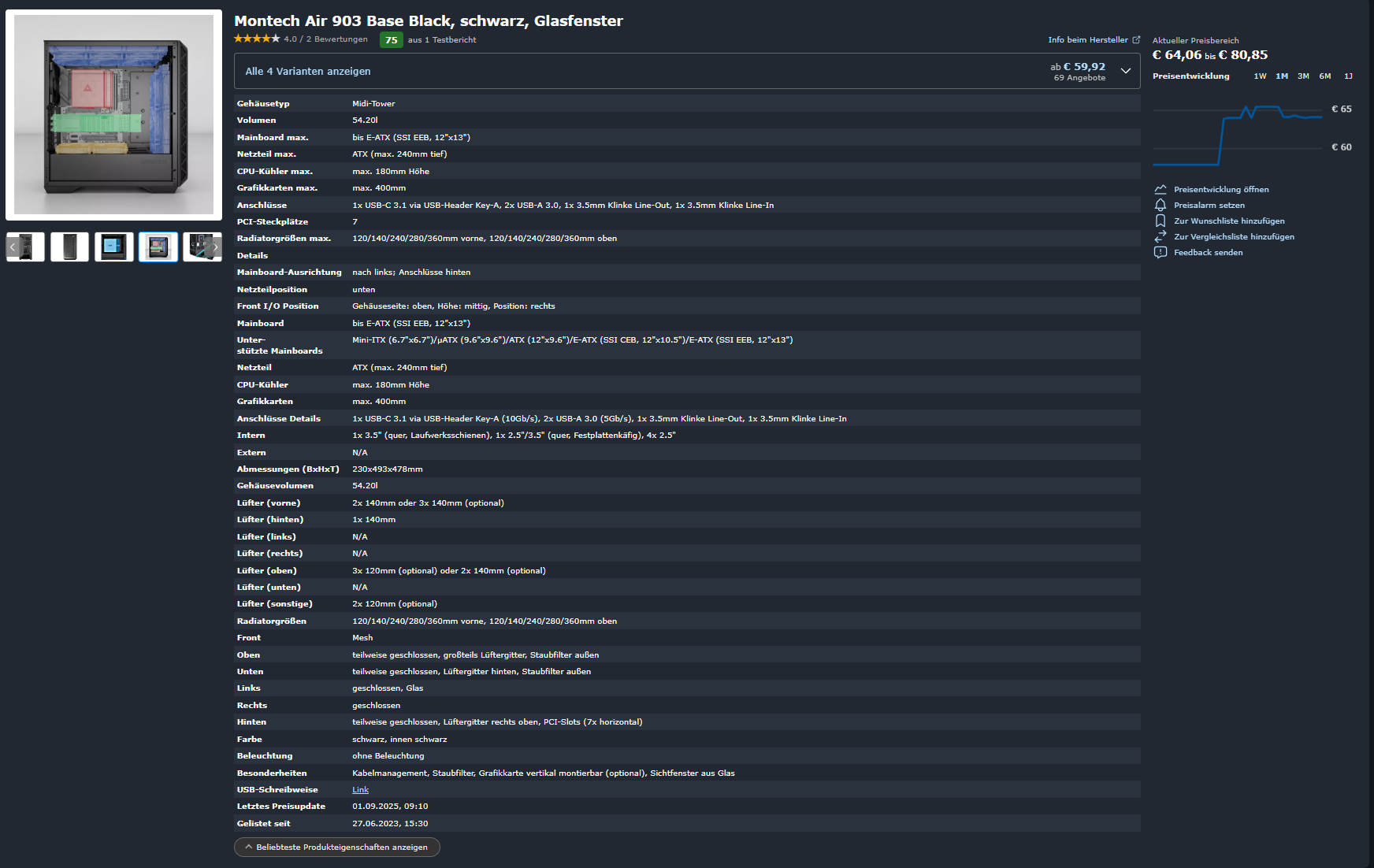Click the compare arrows icon for Vergleichsliste
This screenshot has width=1374, height=868.
1160,236
